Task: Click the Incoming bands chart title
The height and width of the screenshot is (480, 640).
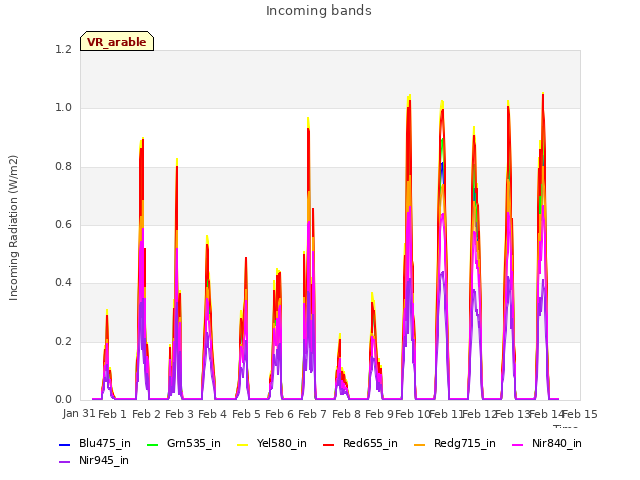Action: pos(319,11)
